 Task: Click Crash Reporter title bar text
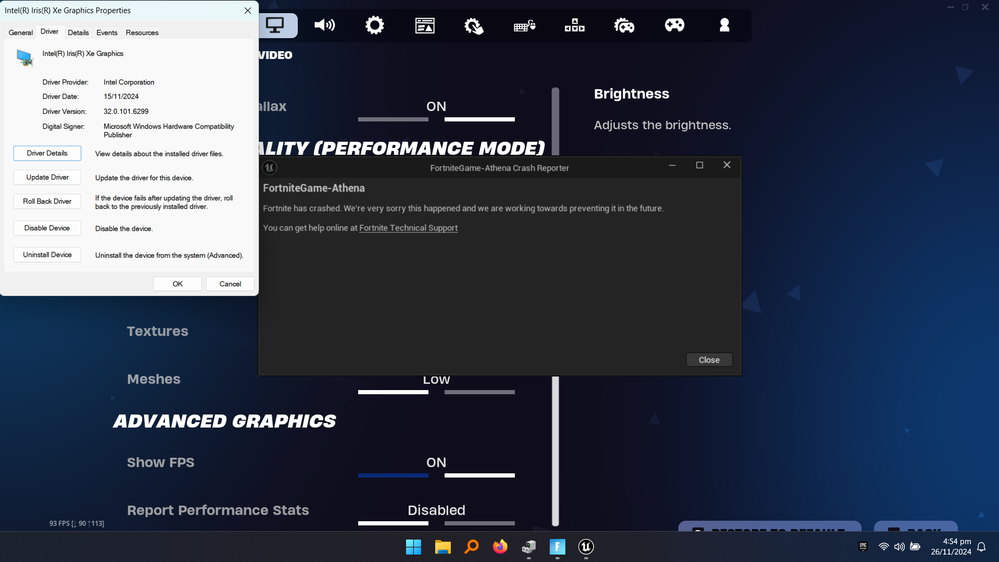pos(500,168)
